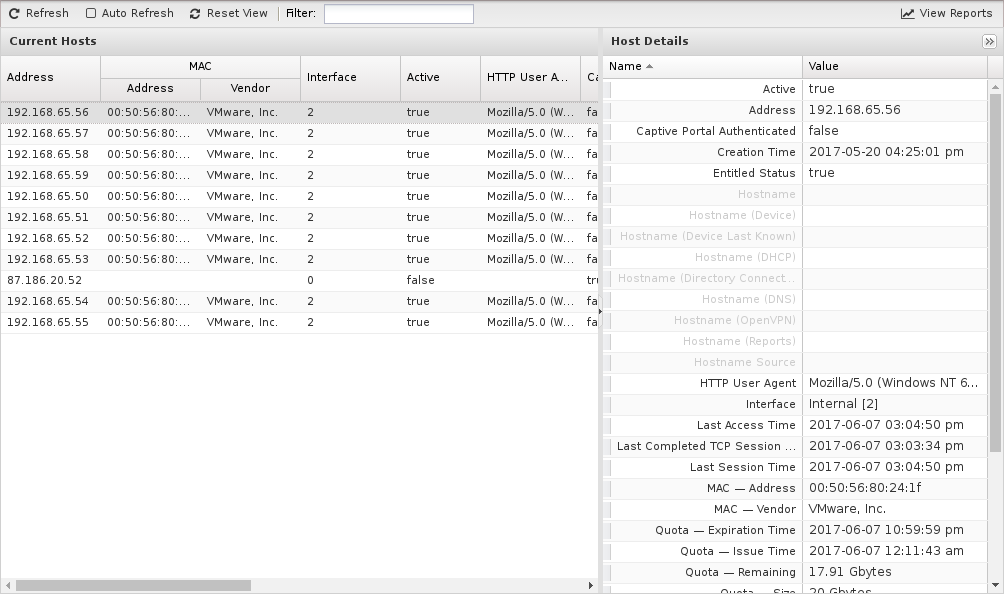Select host row 192.168.65.54
Screen dimensions: 1004x594
(48, 302)
